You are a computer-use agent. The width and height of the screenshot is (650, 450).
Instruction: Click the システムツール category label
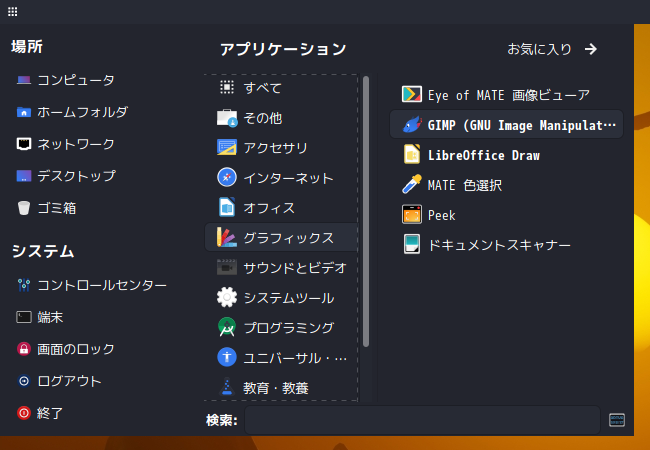pos(289,298)
